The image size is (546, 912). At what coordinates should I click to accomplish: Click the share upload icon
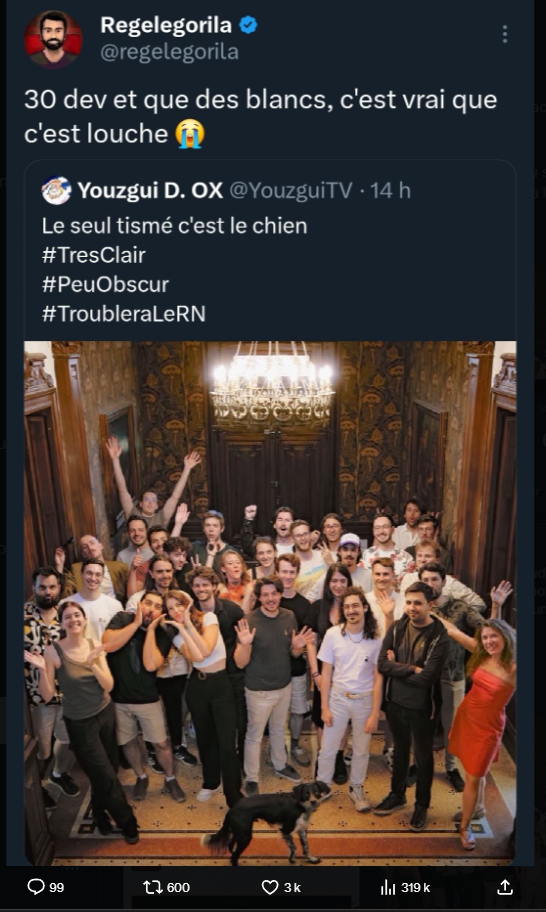click(x=505, y=886)
